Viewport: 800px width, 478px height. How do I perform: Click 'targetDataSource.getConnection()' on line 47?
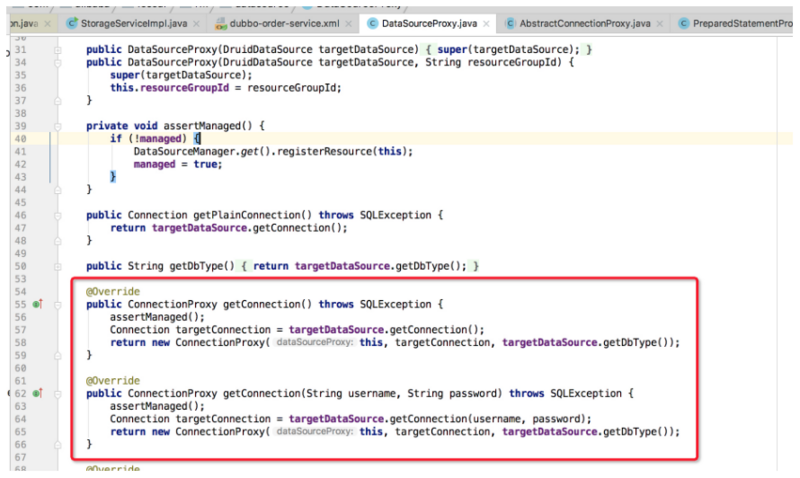coord(246,228)
